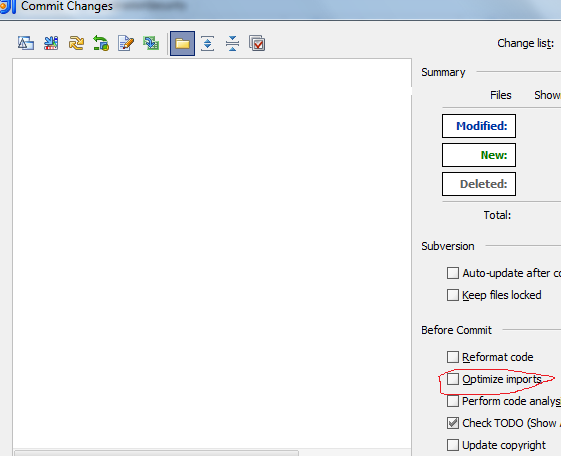Click the New files summary box

point(479,155)
